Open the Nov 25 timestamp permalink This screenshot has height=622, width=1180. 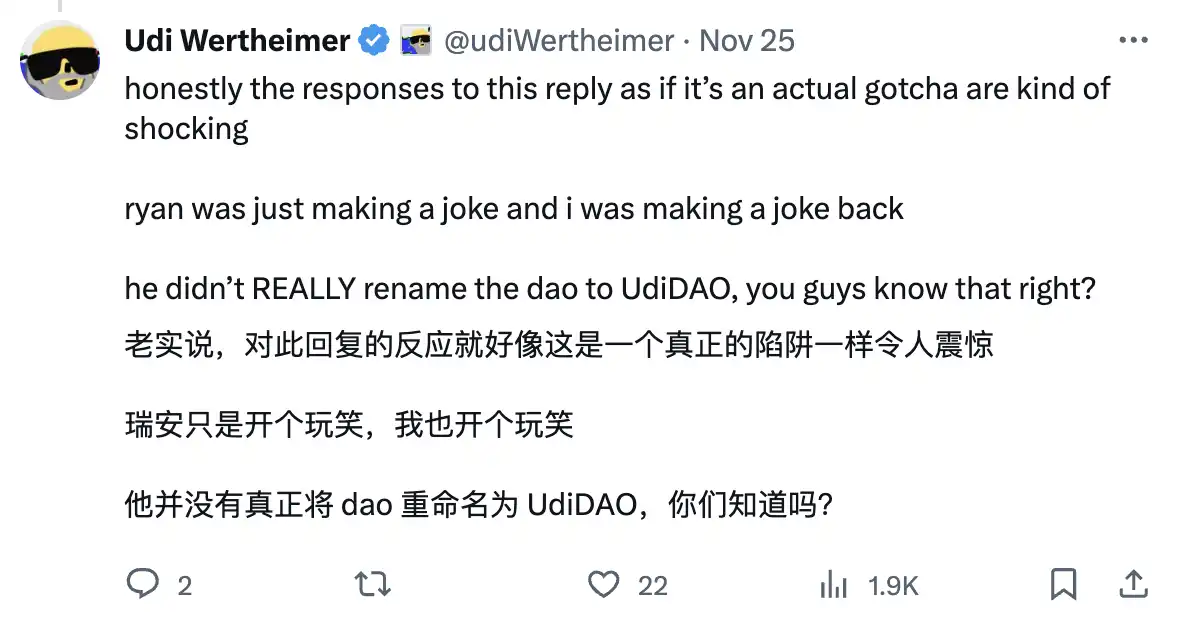tap(747, 41)
